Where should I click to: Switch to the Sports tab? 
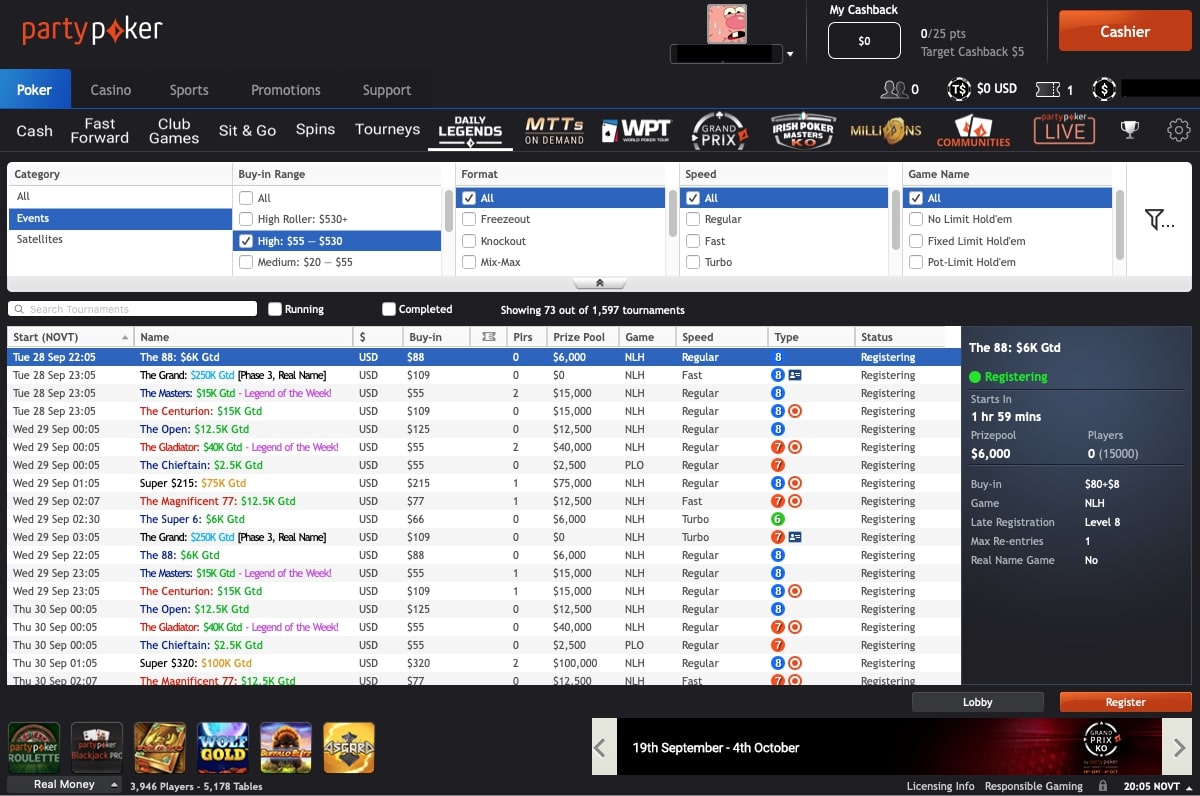pyautogui.click(x=189, y=89)
